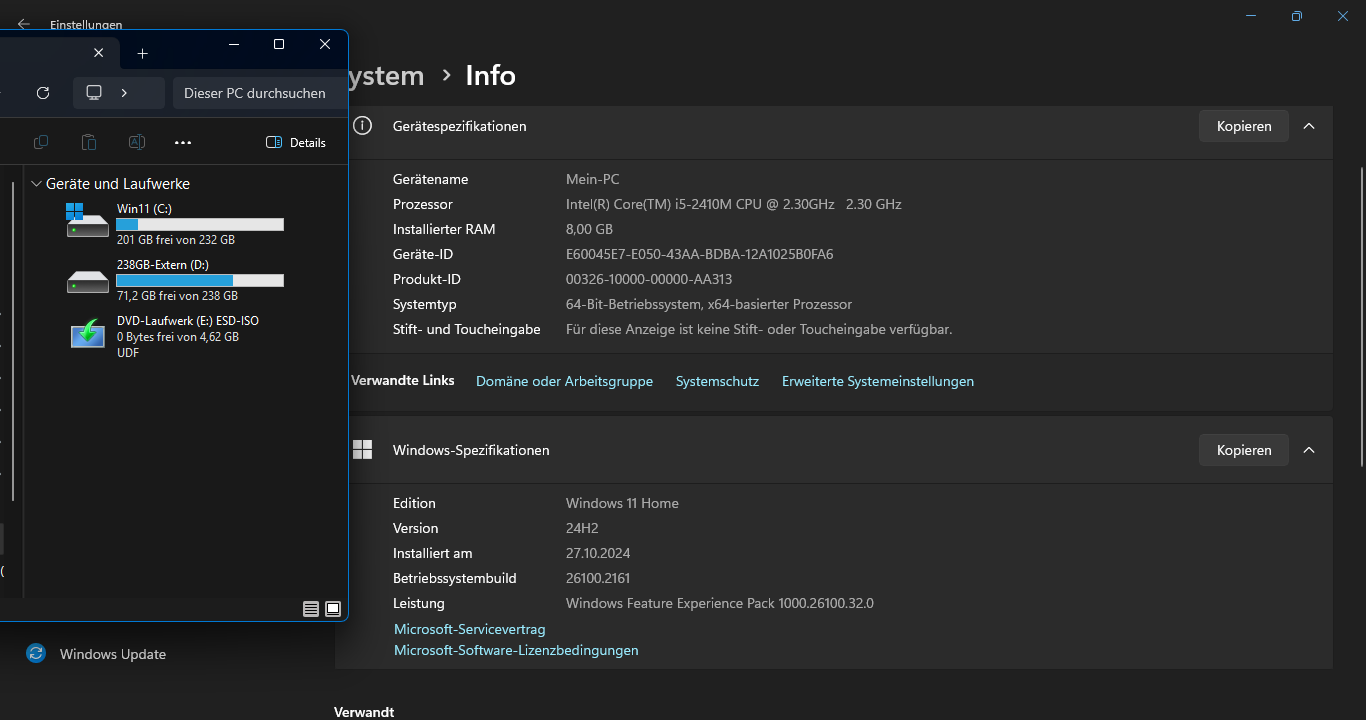Click the Systemtyp value '64-Bit-Betriebssystem'
The width and height of the screenshot is (1366, 720).
pyautogui.click(x=709, y=304)
